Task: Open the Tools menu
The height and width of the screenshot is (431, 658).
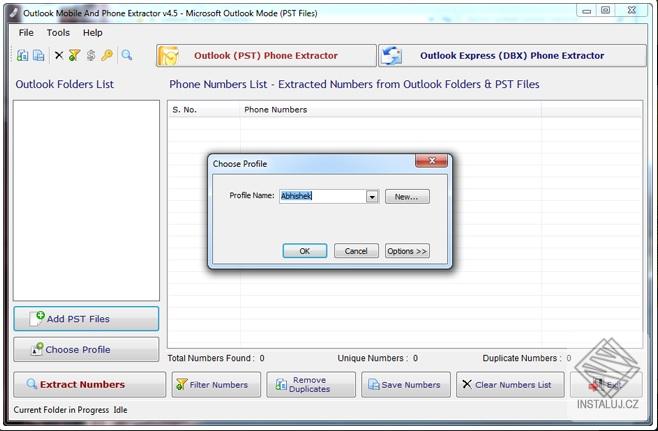Action: point(58,33)
